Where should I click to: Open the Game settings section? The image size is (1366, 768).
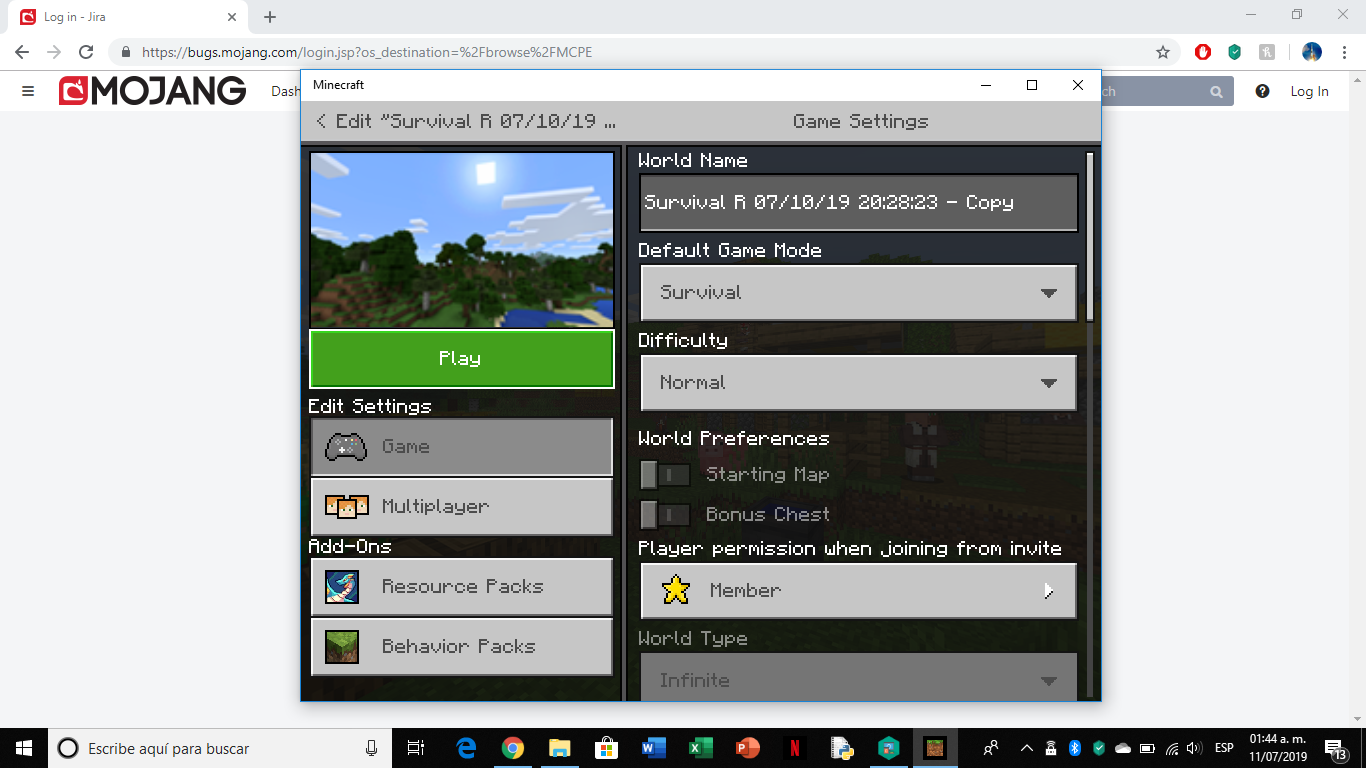point(461,446)
